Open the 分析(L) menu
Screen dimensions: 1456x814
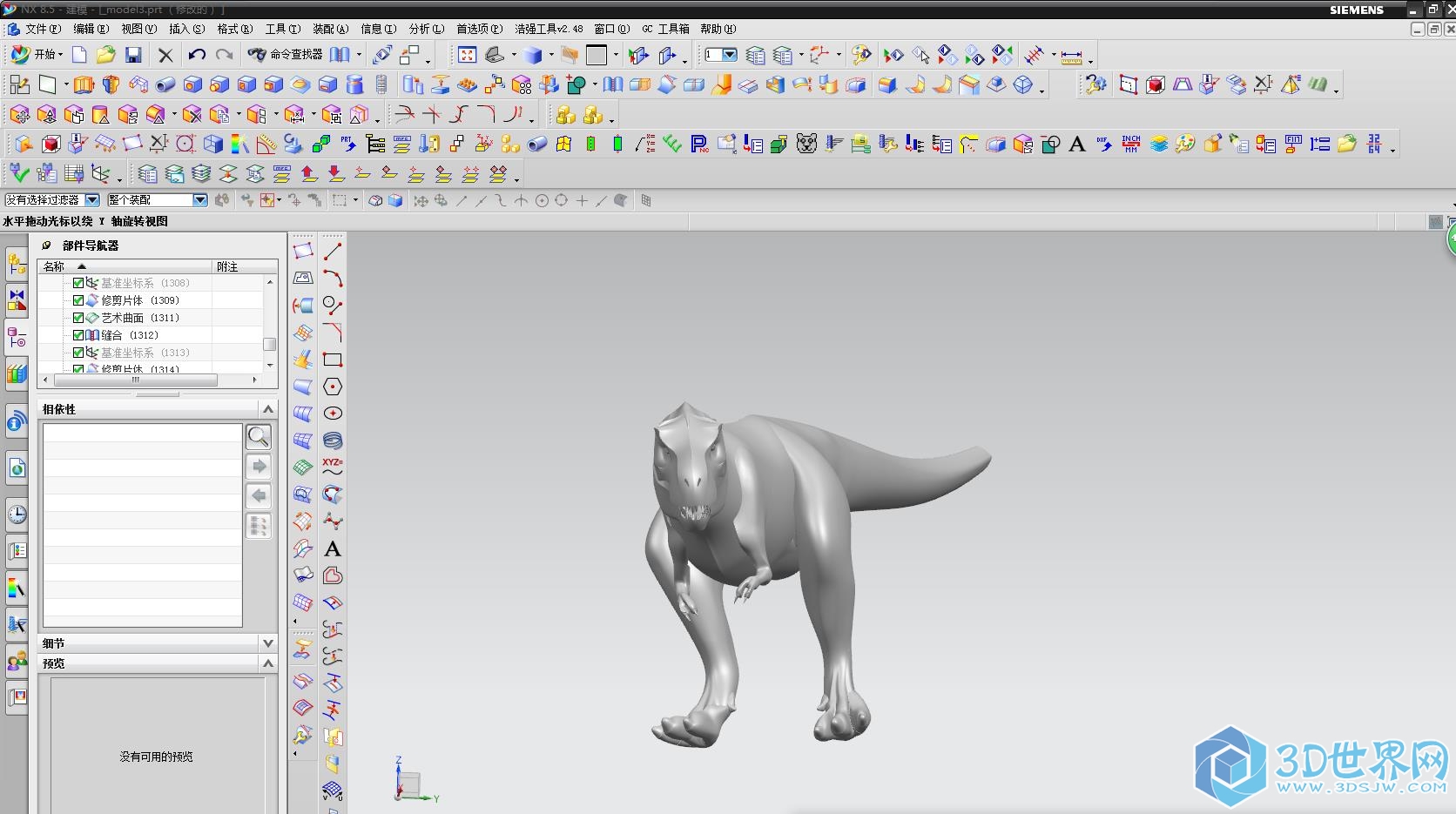click(x=427, y=29)
